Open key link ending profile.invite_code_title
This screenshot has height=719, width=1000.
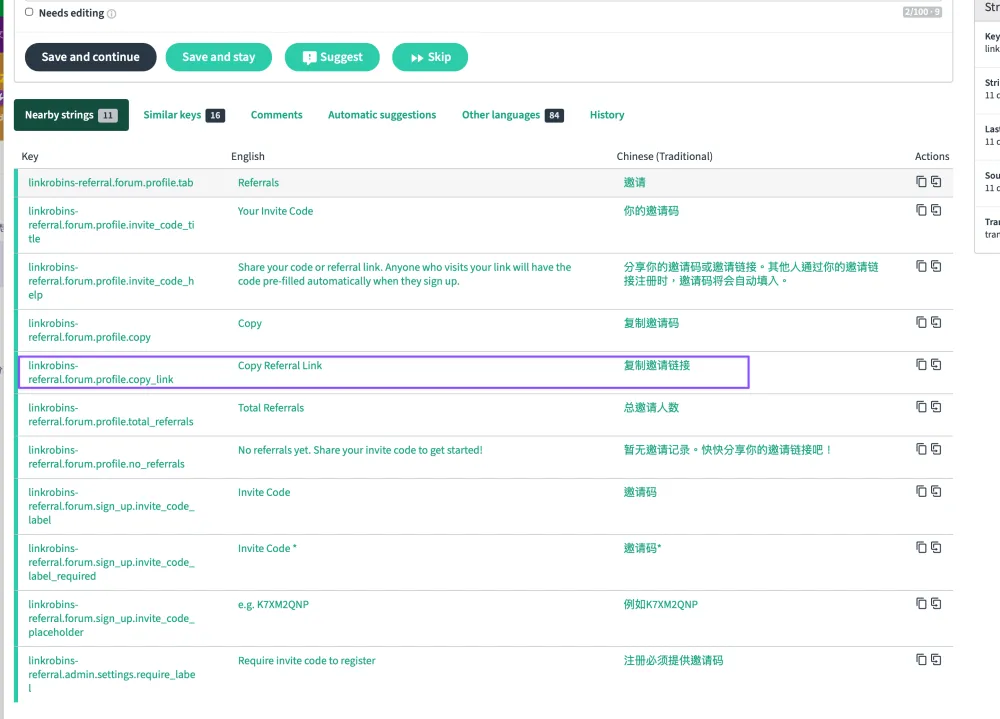tap(111, 225)
